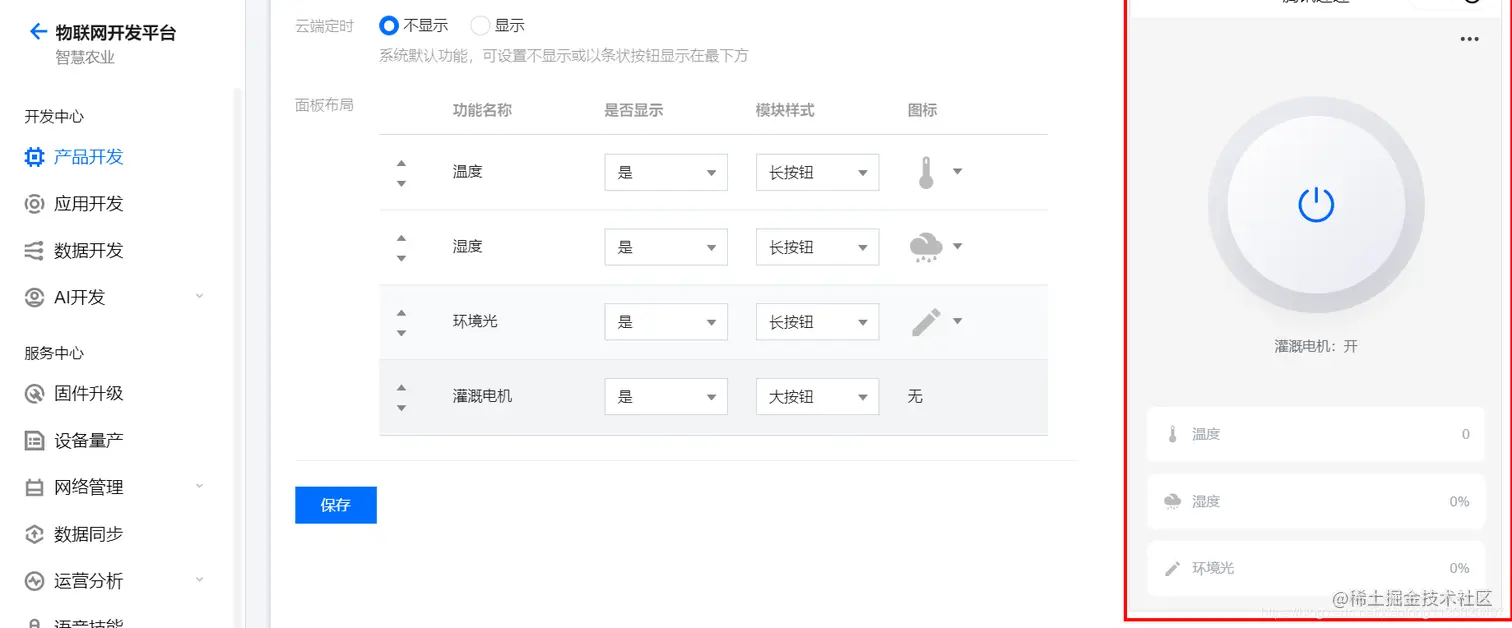Screen dimensions: 1512x628
Task: Move the 温度 row down
Action: (x=401, y=183)
